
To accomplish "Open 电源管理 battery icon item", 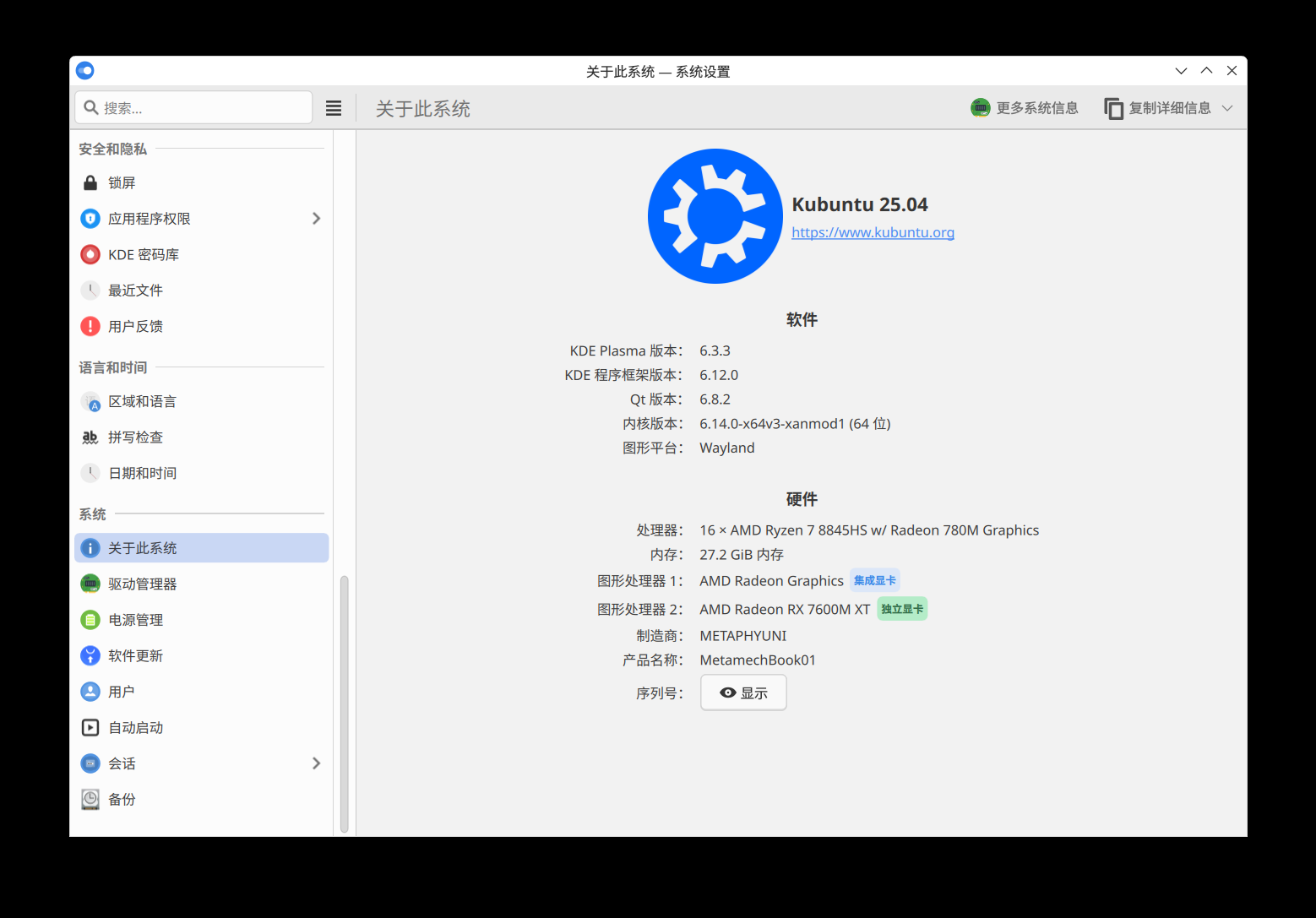I will [x=90, y=620].
